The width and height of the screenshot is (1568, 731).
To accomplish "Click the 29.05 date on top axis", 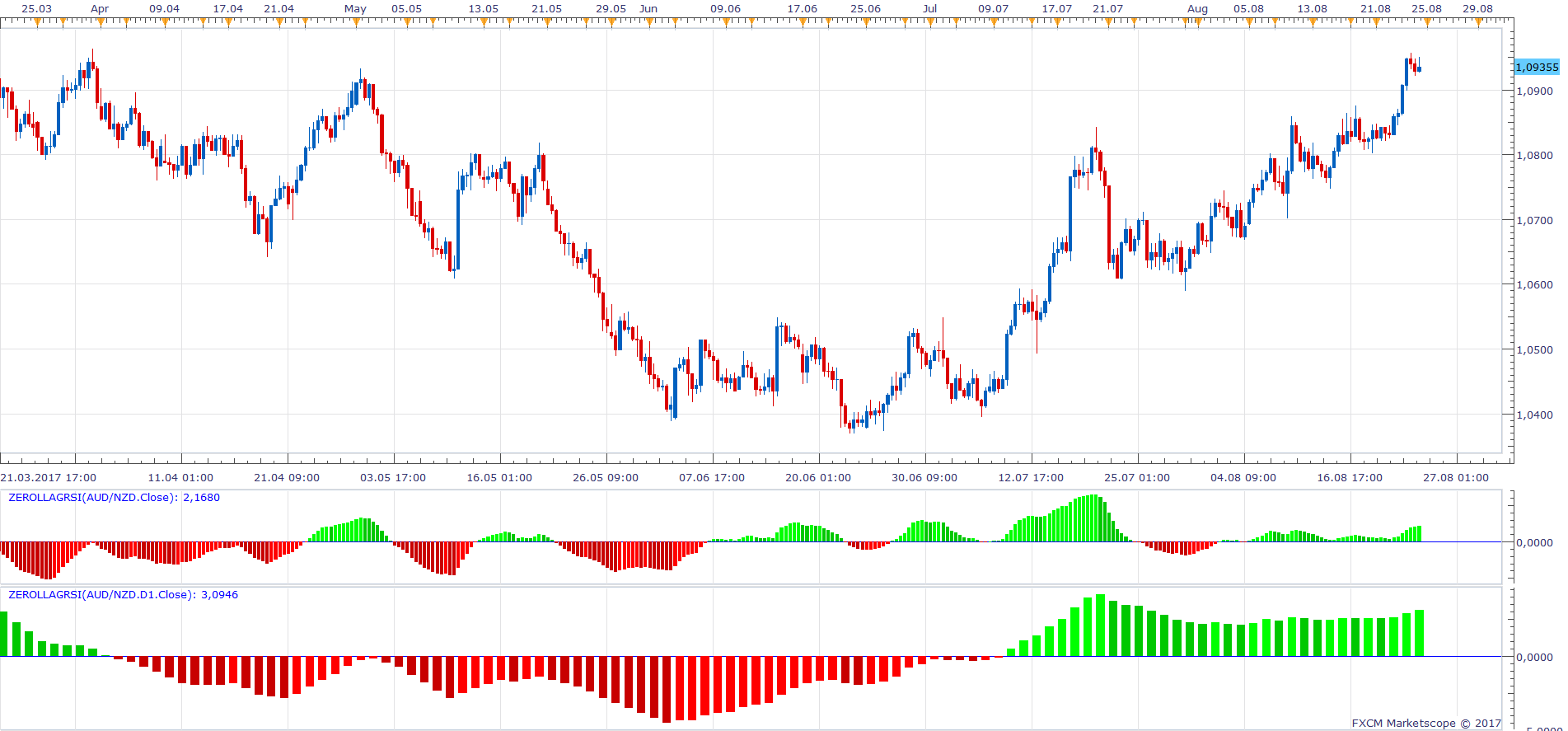I will click(611, 9).
